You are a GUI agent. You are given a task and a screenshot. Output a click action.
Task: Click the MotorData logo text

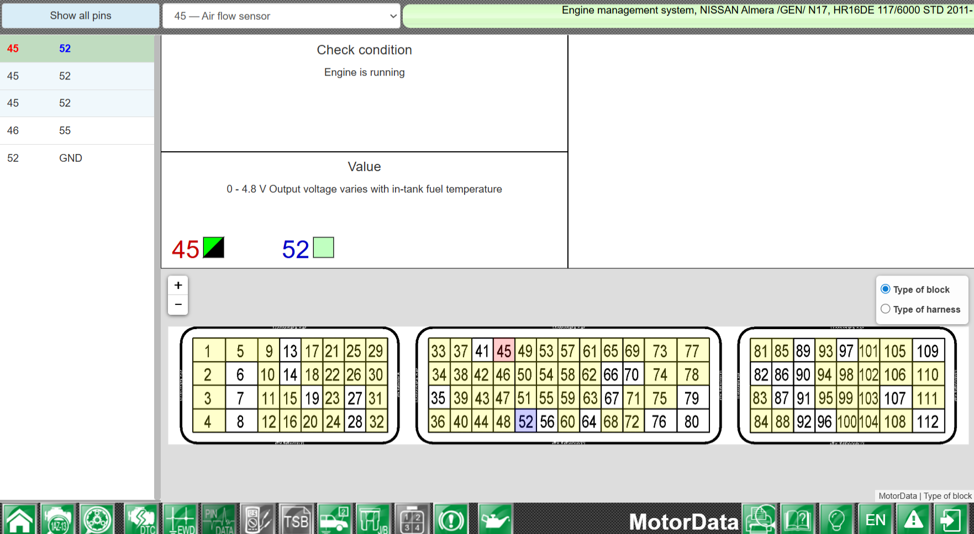click(x=683, y=522)
